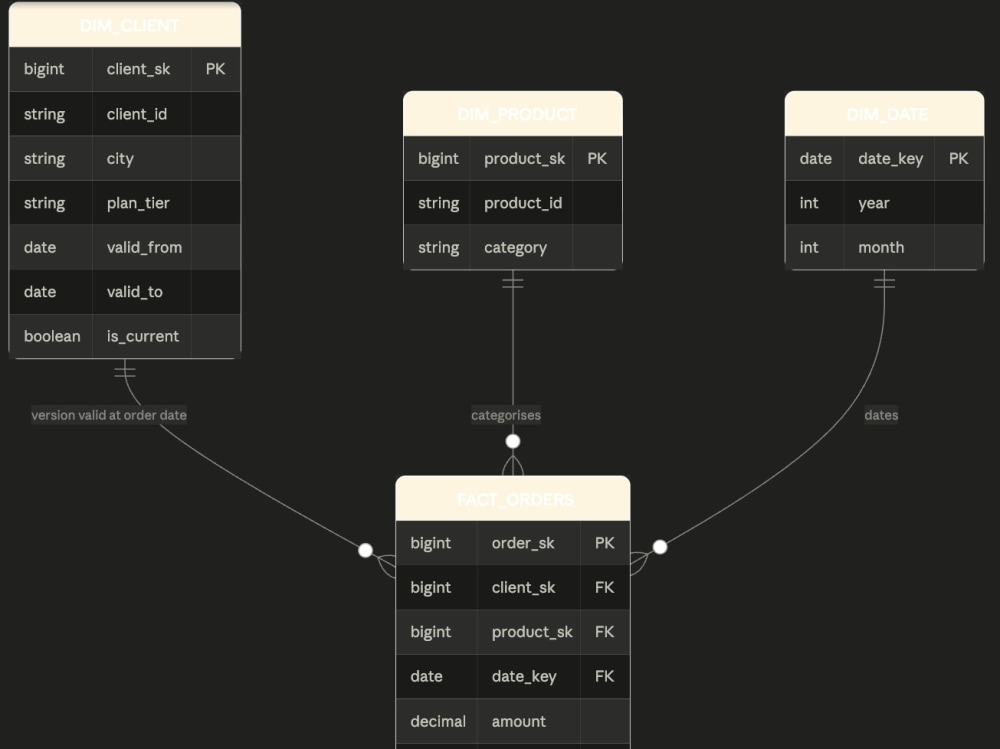This screenshot has width=1000, height=749.
Task: Click the order_sk field name
Action: click(x=523, y=543)
